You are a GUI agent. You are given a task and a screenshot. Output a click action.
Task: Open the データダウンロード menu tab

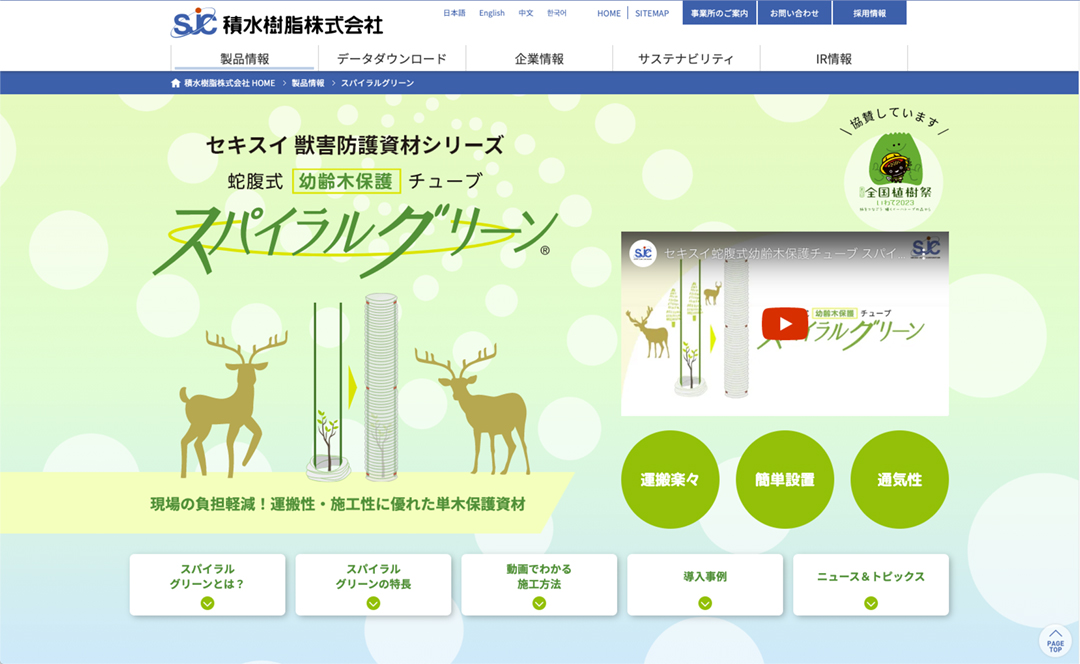[392, 59]
